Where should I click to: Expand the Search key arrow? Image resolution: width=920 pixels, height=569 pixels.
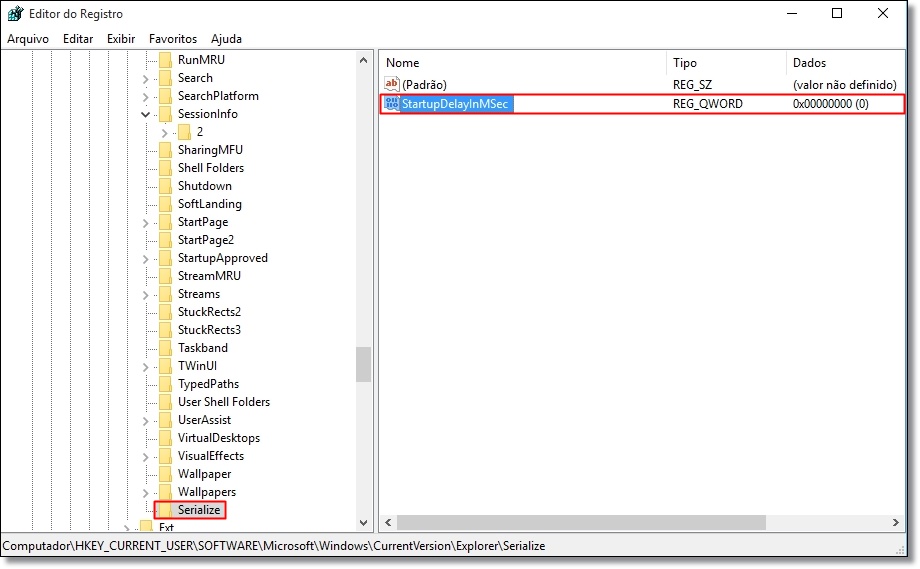pyautogui.click(x=146, y=78)
